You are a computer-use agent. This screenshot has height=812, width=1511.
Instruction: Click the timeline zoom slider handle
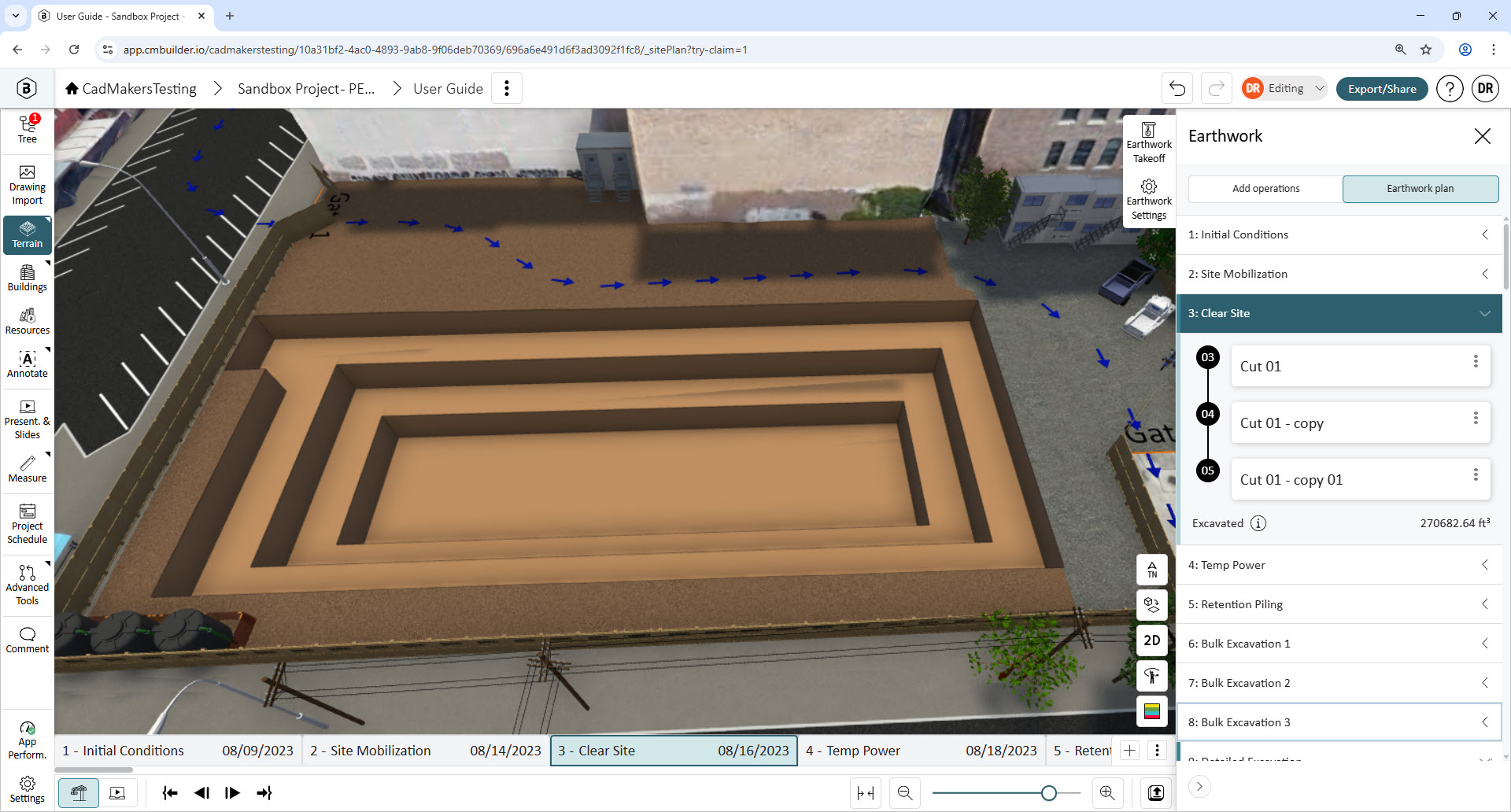(1048, 793)
